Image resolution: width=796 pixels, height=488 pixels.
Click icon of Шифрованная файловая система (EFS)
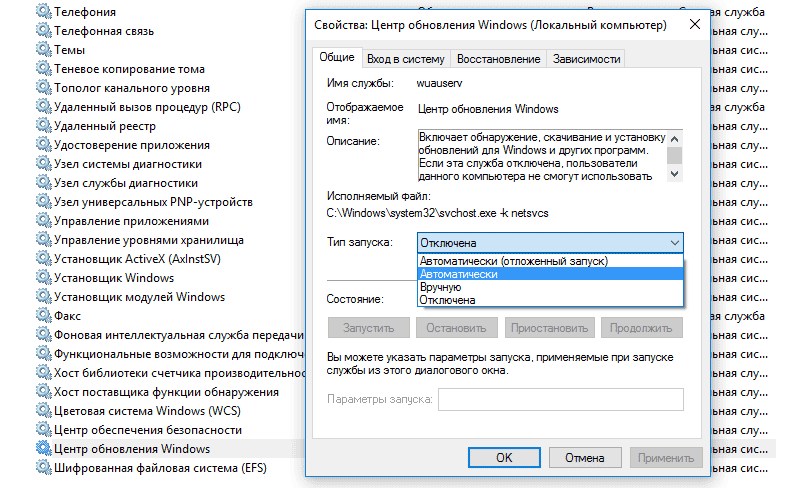[x=44, y=468]
